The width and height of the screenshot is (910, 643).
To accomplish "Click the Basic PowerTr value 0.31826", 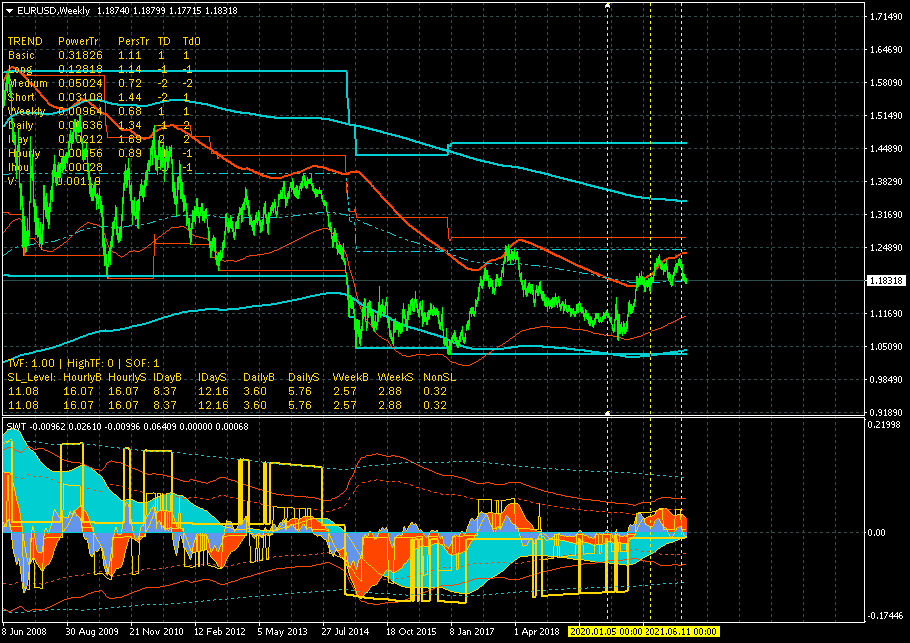I will (x=80, y=55).
